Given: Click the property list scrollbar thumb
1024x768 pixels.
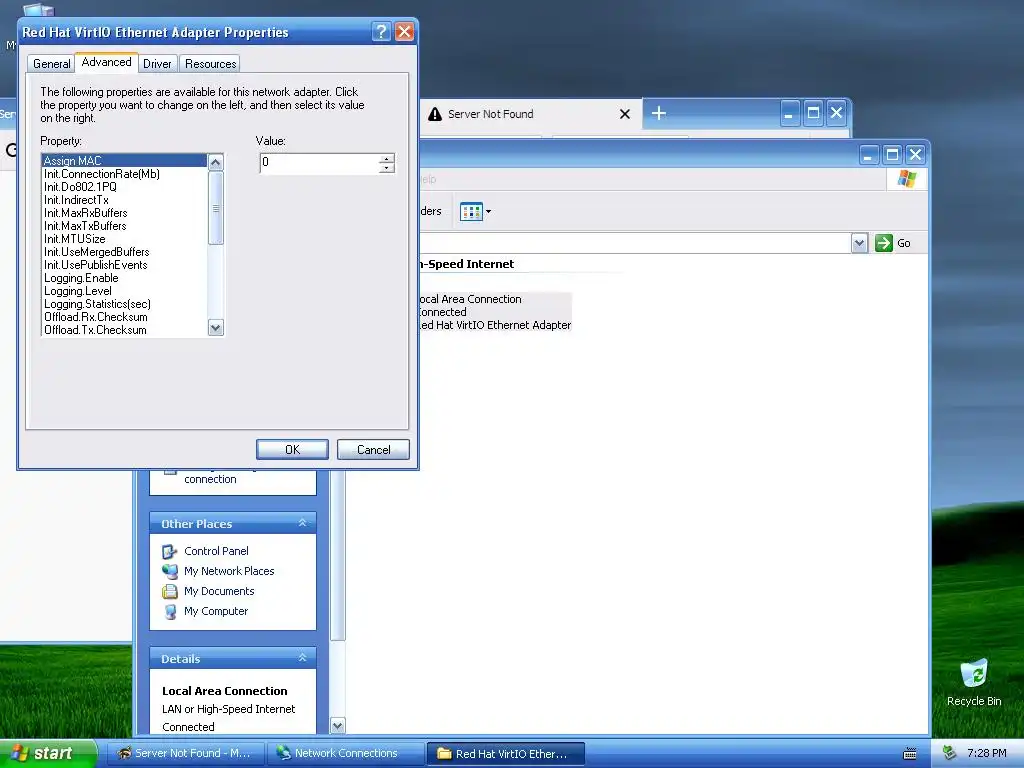Looking at the screenshot, I should click(216, 208).
